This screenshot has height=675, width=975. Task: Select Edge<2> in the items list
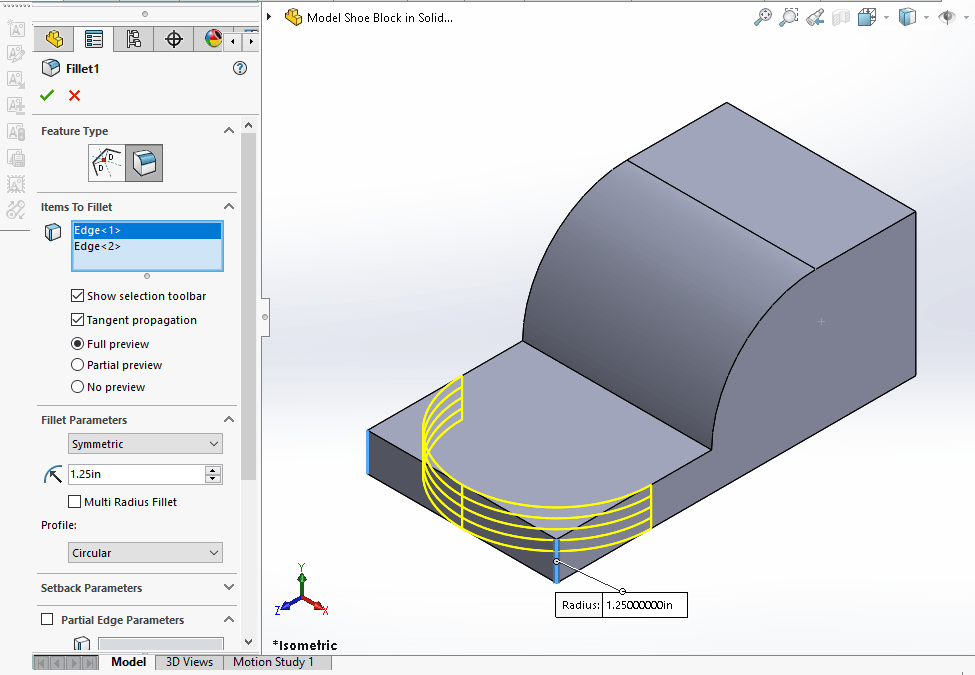point(98,247)
